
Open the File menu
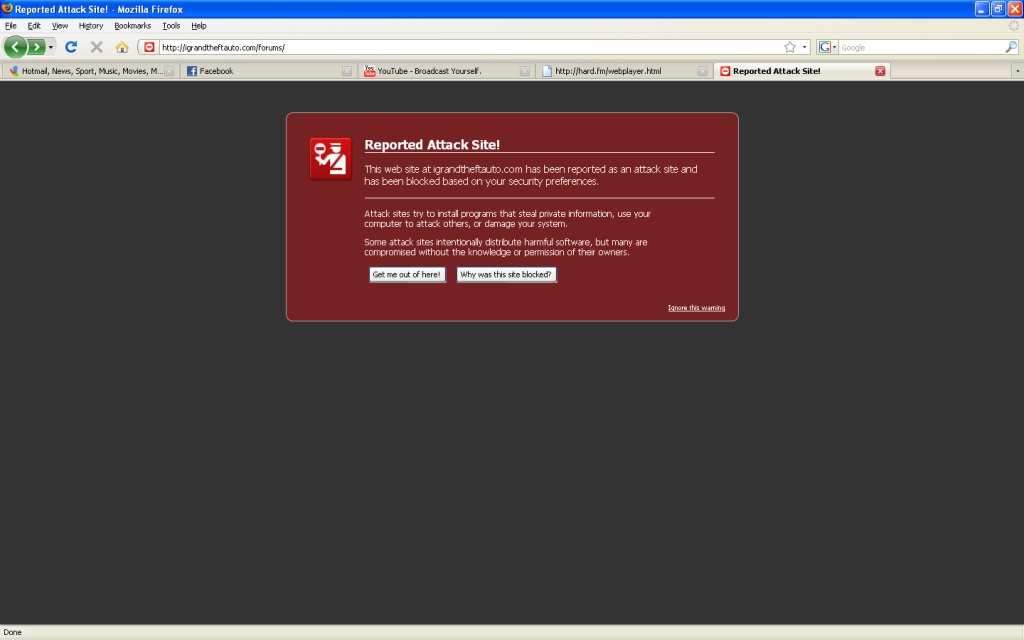tap(11, 26)
